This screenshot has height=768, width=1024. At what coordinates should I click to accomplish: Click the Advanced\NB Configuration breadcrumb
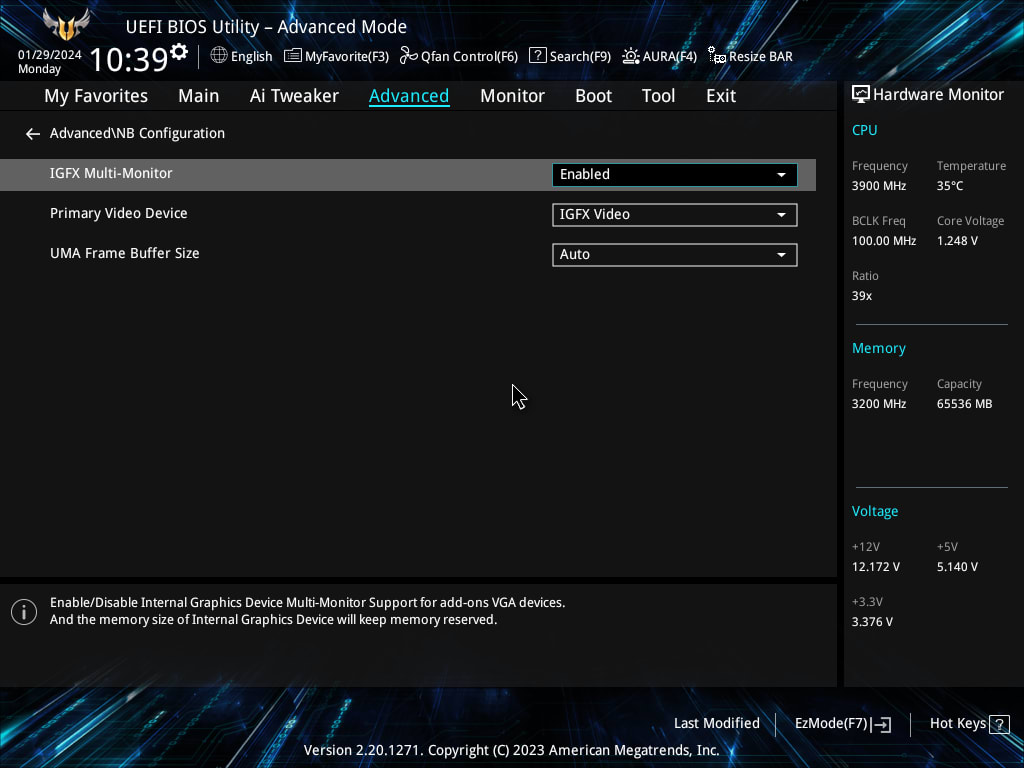(137, 133)
